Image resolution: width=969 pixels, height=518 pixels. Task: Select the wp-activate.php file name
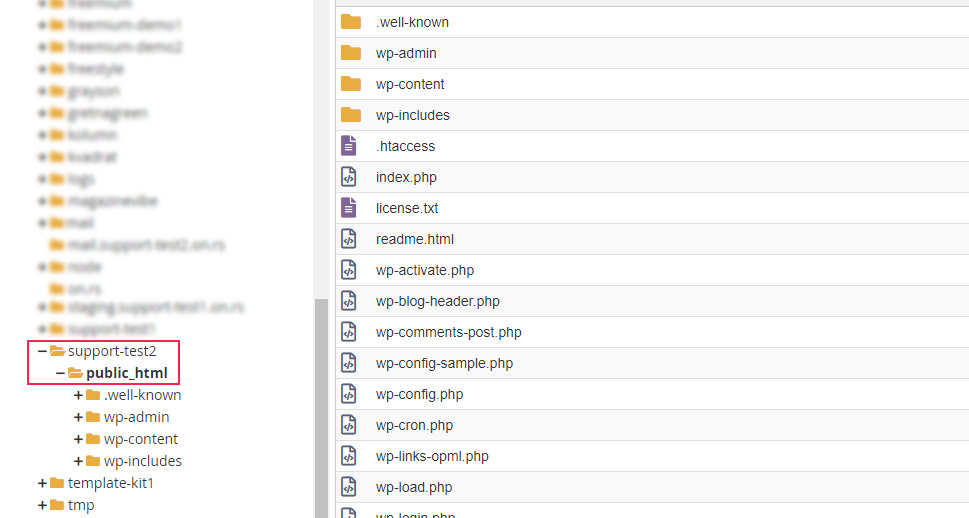point(425,270)
